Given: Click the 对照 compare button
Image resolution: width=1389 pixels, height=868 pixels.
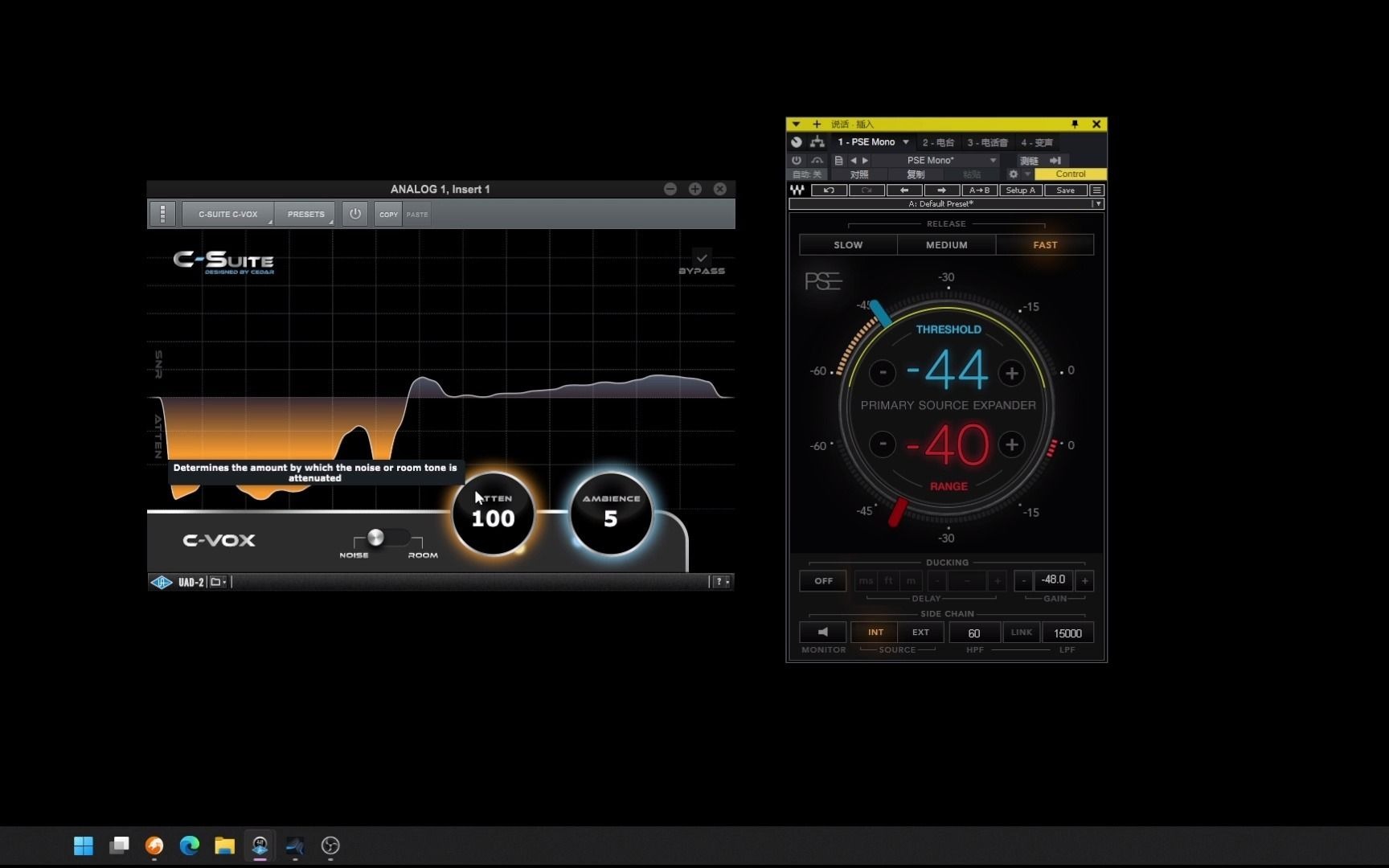Looking at the screenshot, I should click(x=859, y=174).
